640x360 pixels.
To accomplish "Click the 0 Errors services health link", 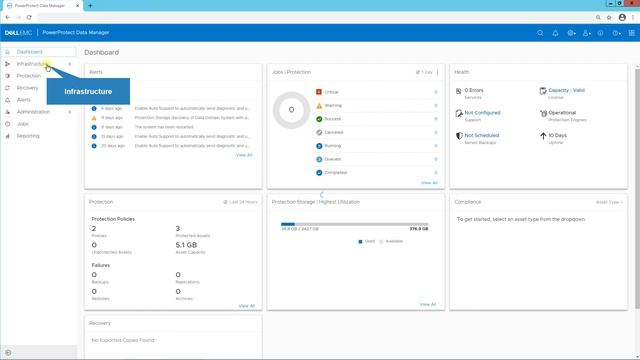I will pyautogui.click(x=473, y=90).
